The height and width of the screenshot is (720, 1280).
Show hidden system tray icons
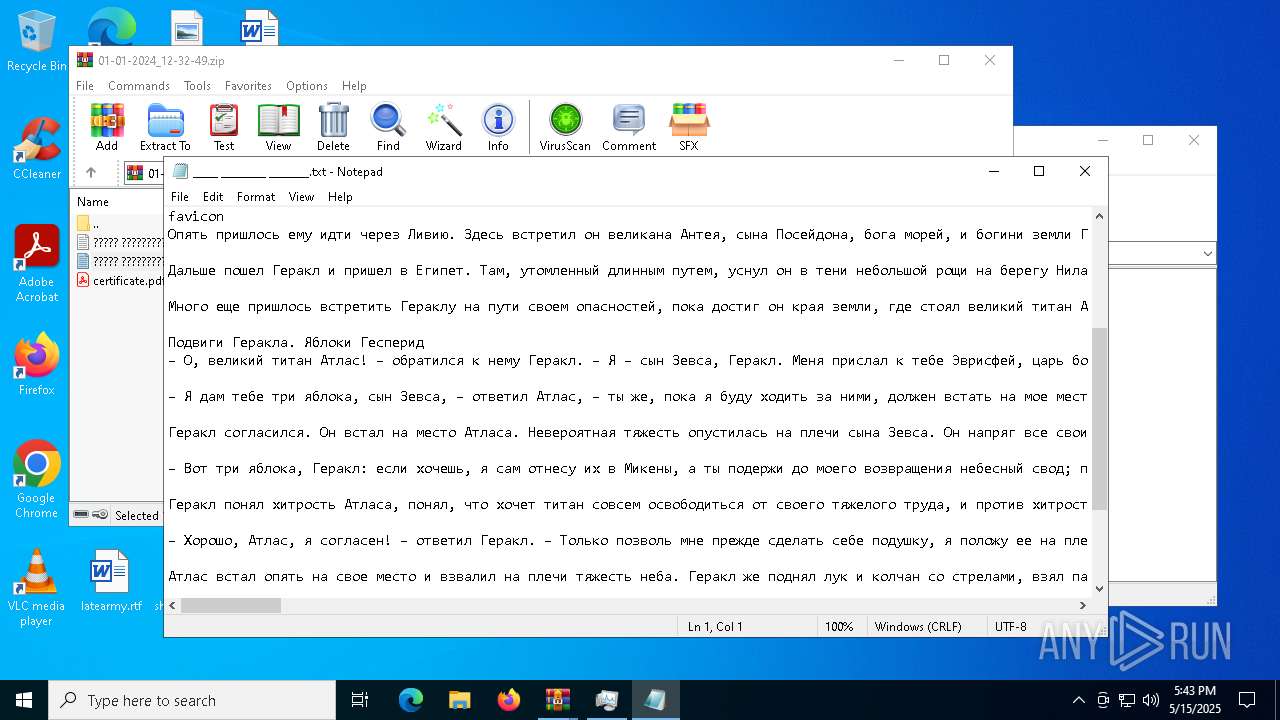tap(1078, 700)
